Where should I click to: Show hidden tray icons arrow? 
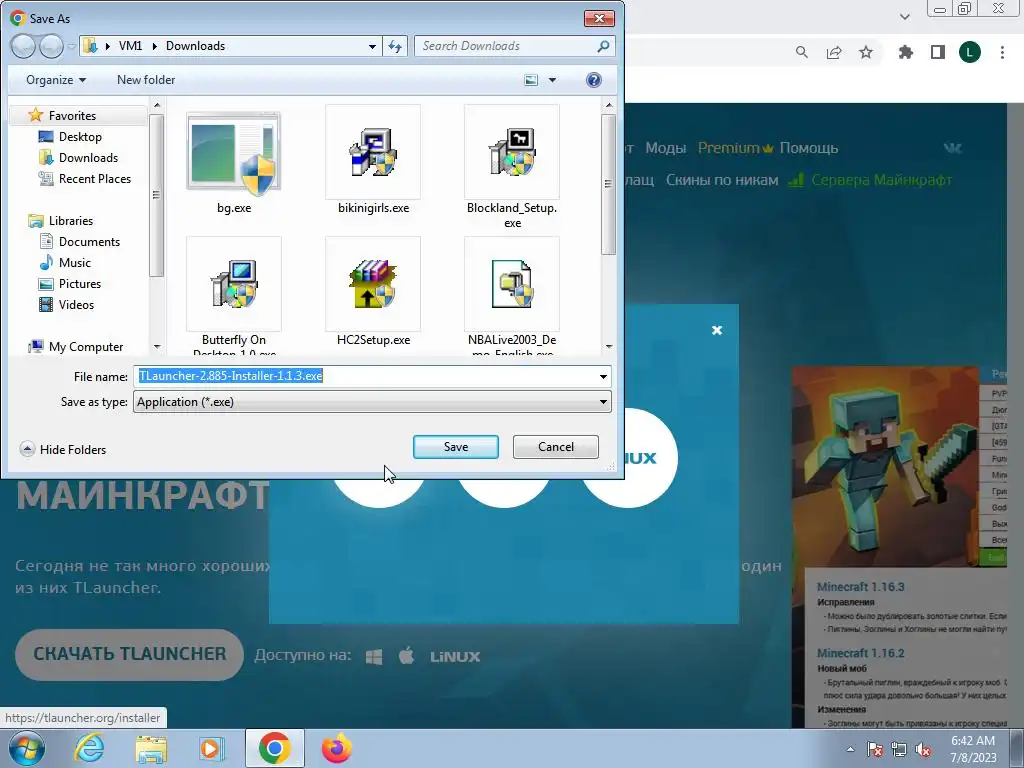850,749
